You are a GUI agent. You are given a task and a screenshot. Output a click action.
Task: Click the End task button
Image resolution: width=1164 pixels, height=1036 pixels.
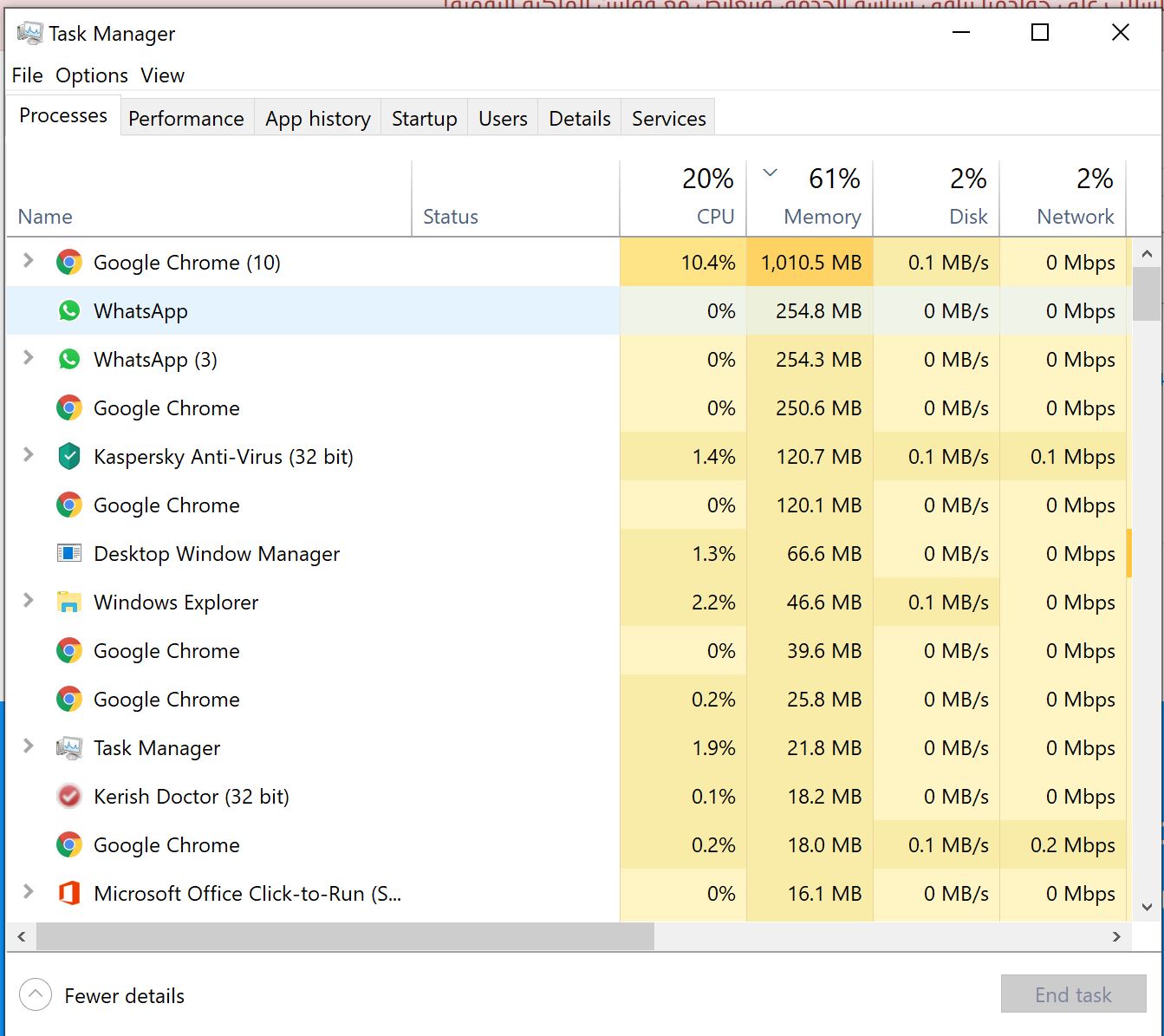[1073, 994]
